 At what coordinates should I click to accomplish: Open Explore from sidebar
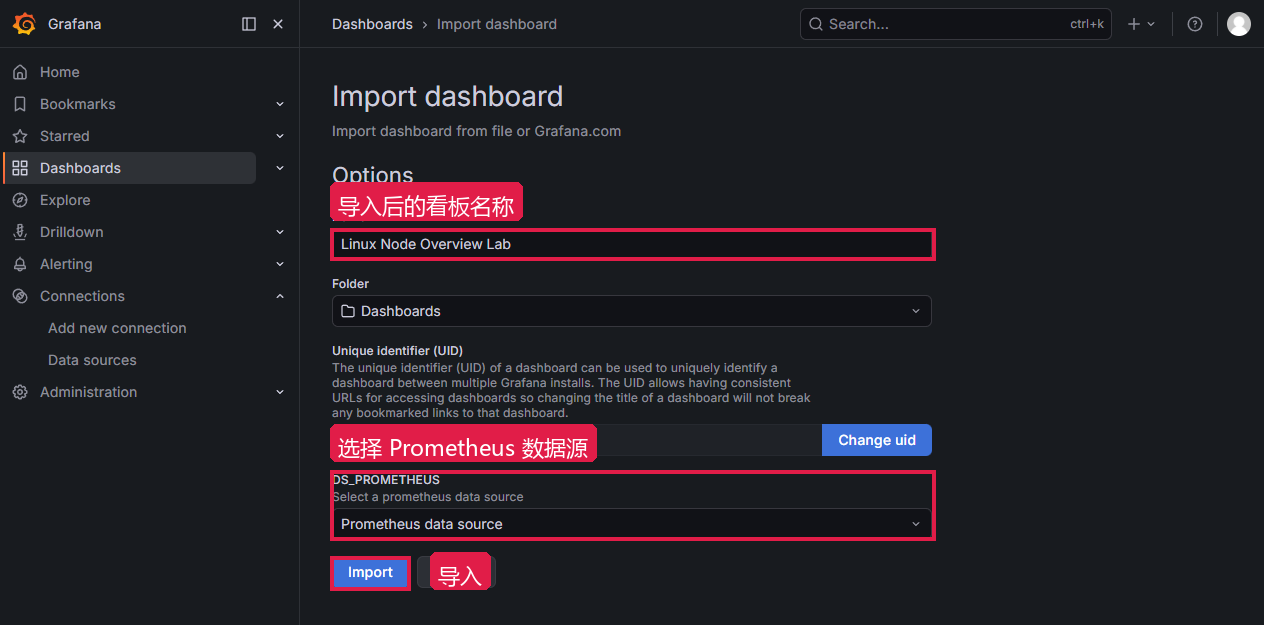(65, 200)
